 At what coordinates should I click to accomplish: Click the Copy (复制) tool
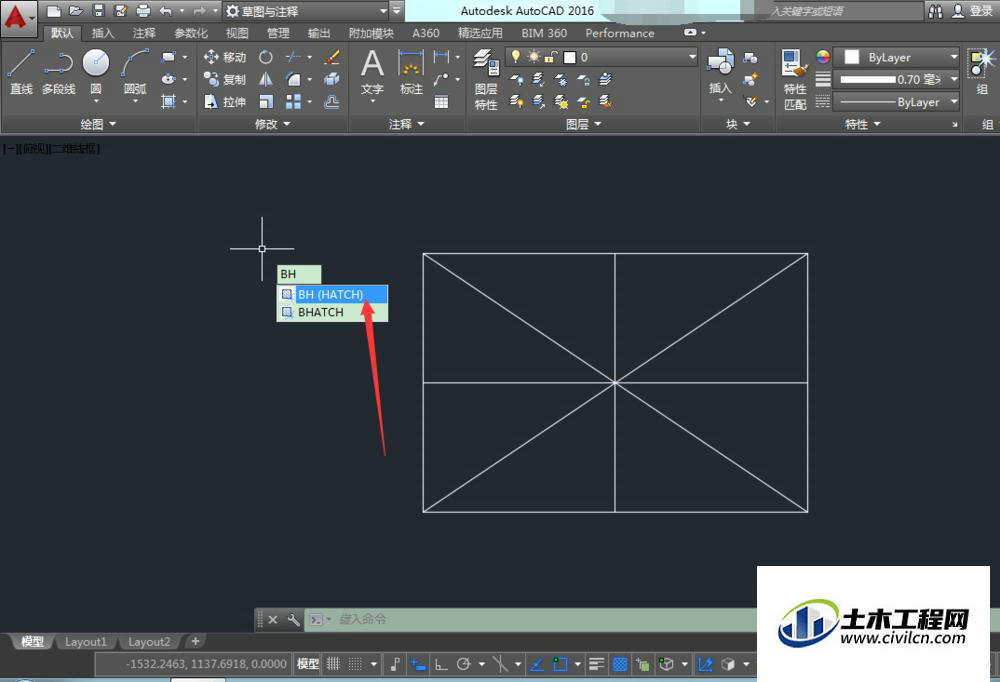click(224, 79)
